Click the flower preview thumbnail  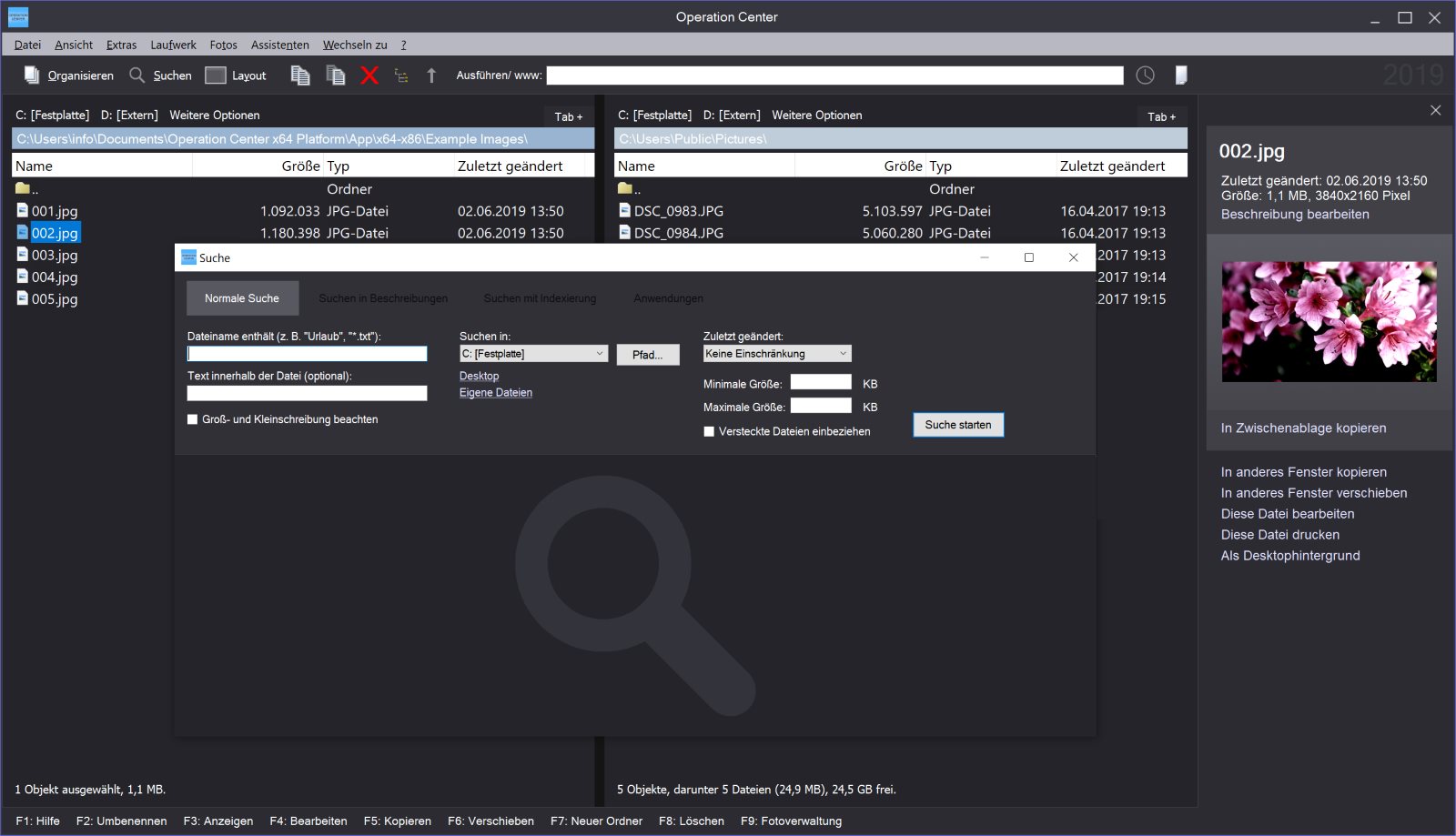pyautogui.click(x=1329, y=322)
